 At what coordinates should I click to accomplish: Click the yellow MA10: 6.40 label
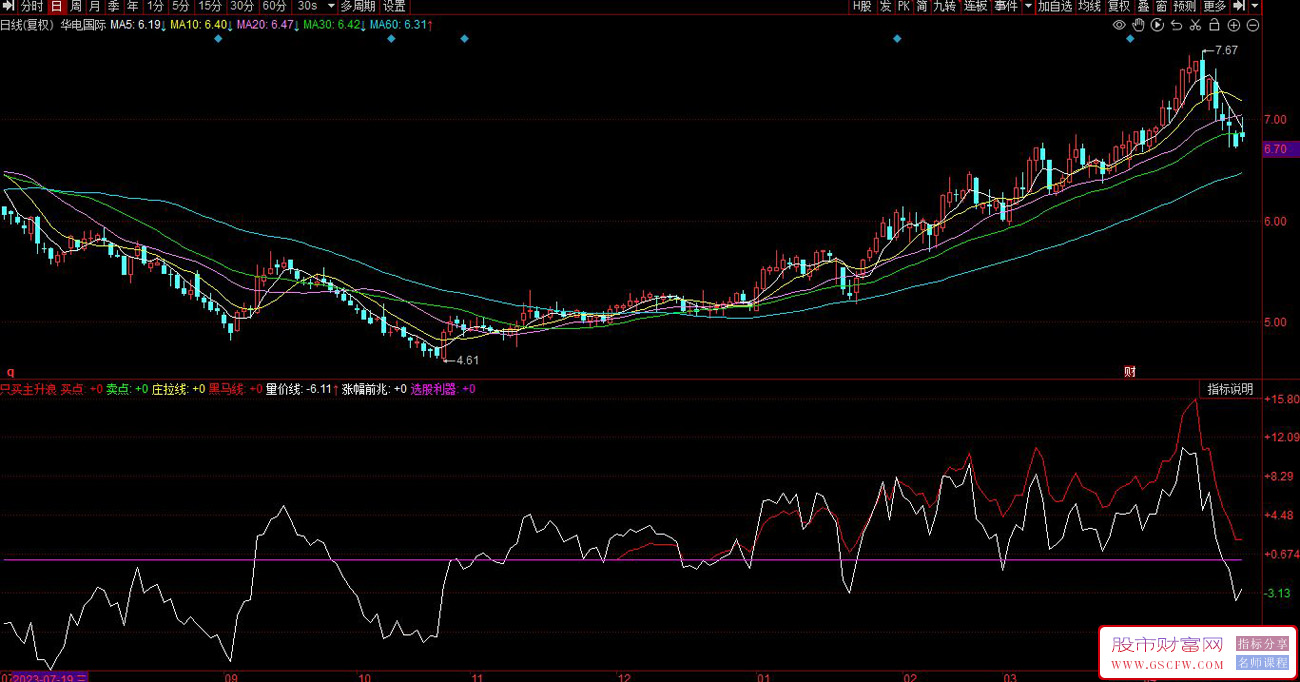pos(198,24)
